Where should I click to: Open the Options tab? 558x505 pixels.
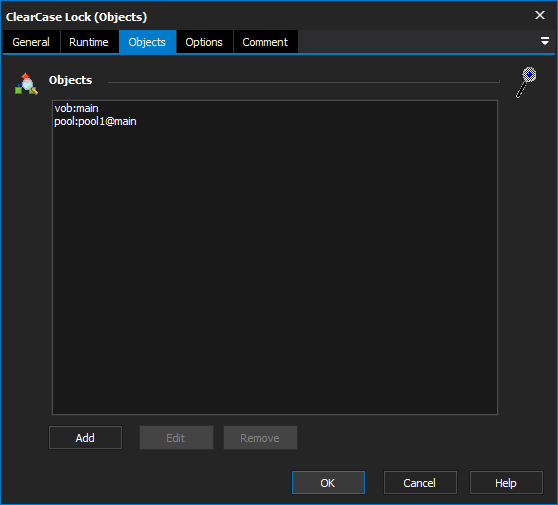(204, 42)
